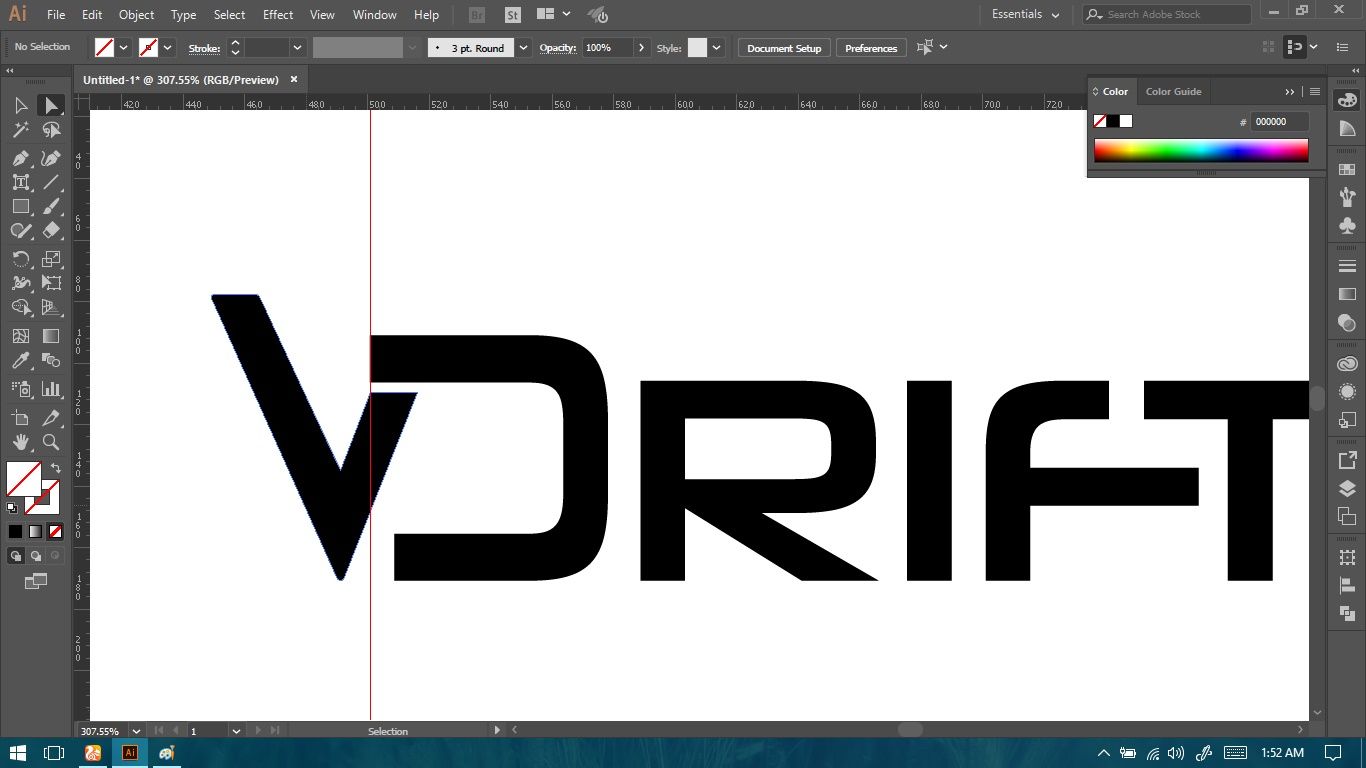Activate the Type tool
This screenshot has width=1366, height=768.
point(20,182)
